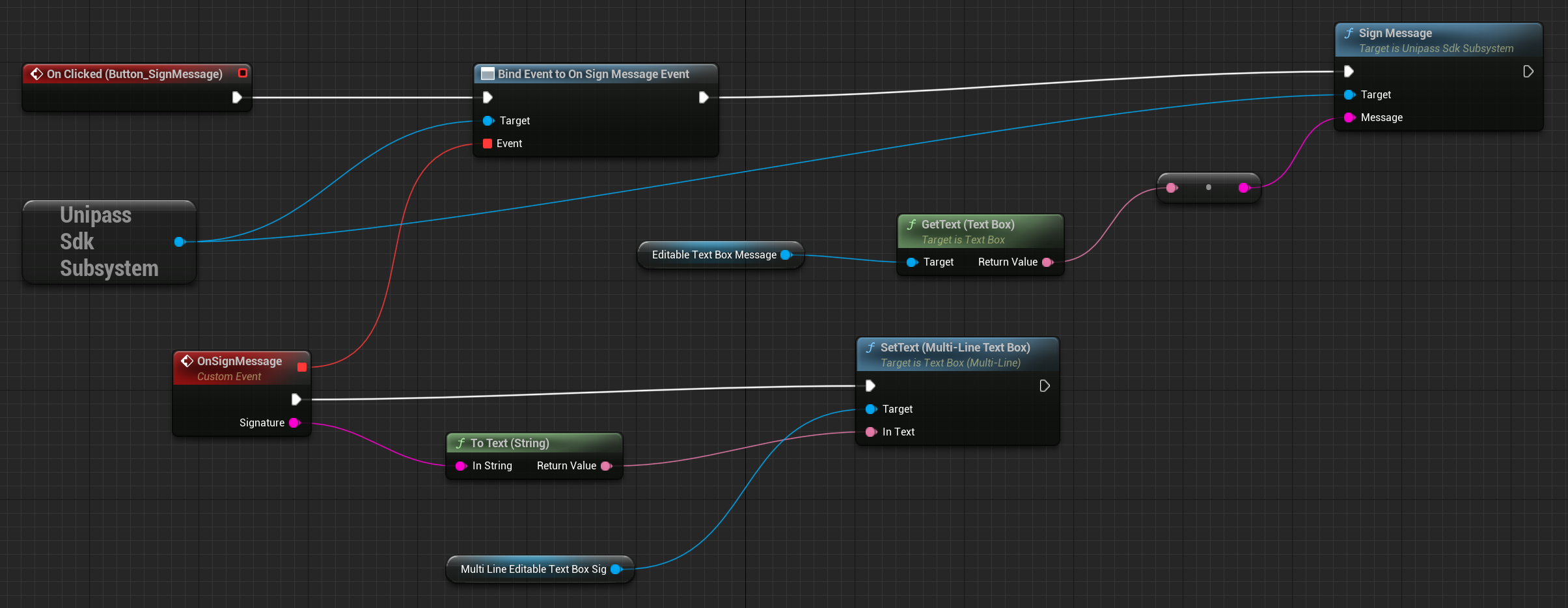Click the Bind Event node's execution input pin
This screenshot has height=608, width=1568.
(x=488, y=98)
